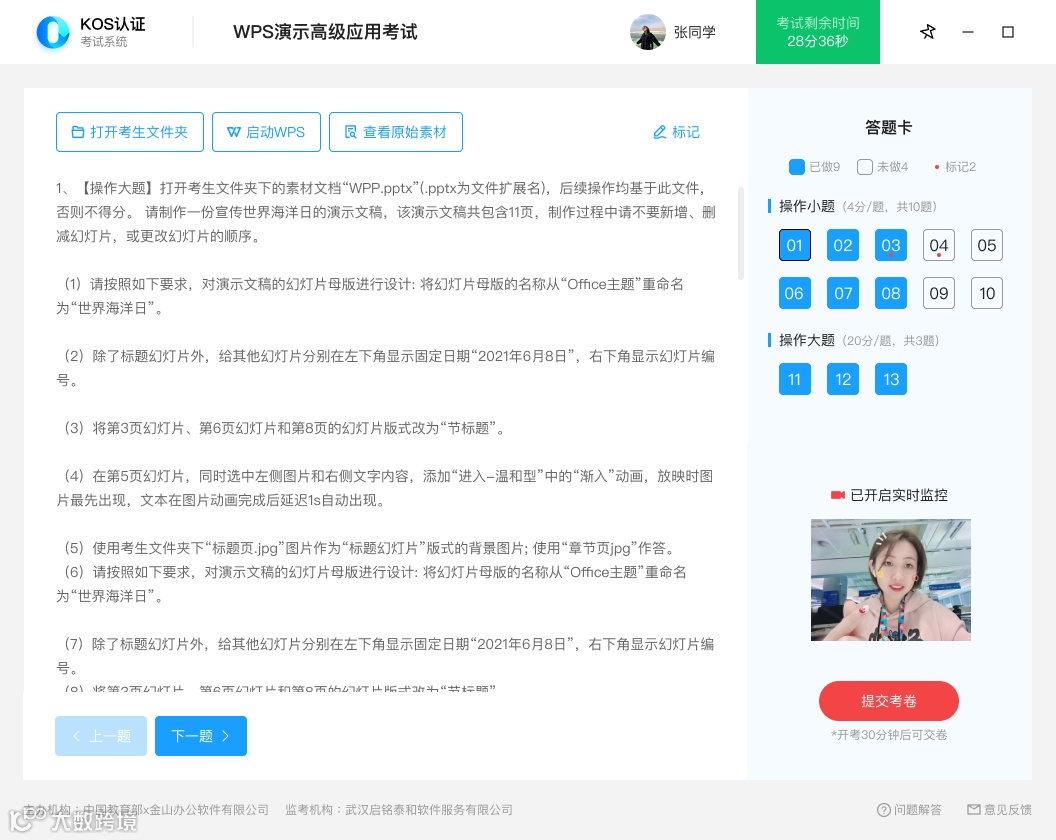Viewport: 1056px width, 840px height.
Task: Click 操作小题 section label
Action: tap(807, 206)
